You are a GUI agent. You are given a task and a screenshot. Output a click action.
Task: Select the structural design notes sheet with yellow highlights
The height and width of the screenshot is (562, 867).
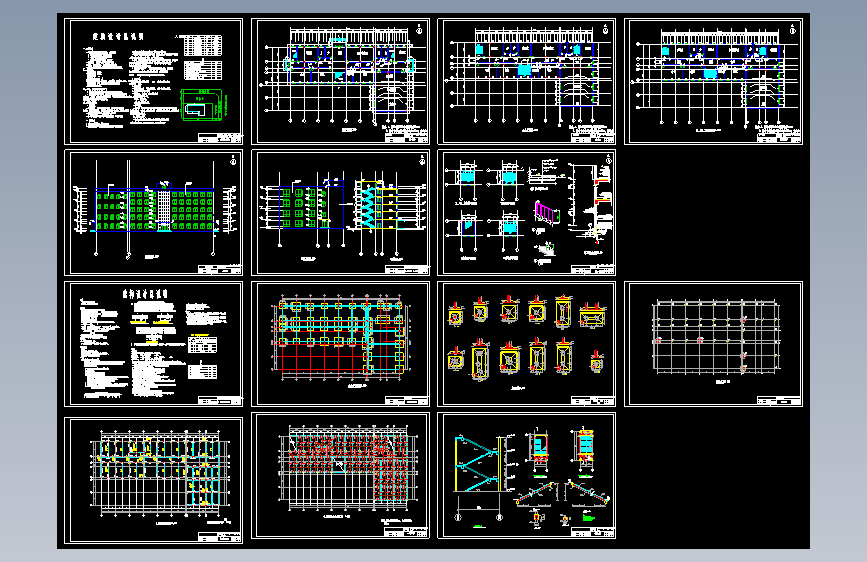click(153, 344)
